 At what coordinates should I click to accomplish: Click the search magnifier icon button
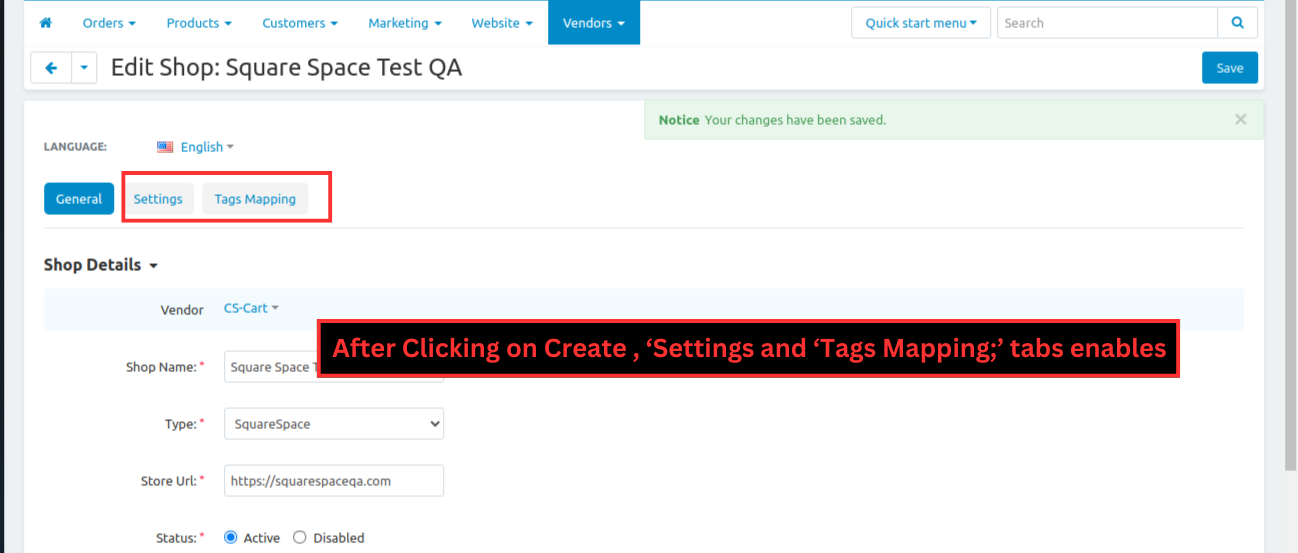[x=1237, y=23]
